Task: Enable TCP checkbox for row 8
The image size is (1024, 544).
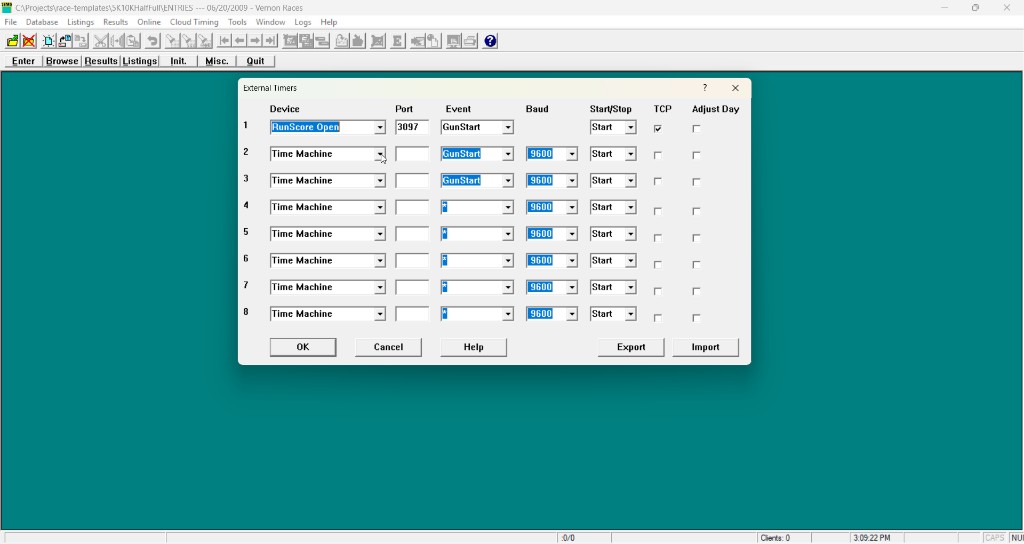Action: point(658,318)
